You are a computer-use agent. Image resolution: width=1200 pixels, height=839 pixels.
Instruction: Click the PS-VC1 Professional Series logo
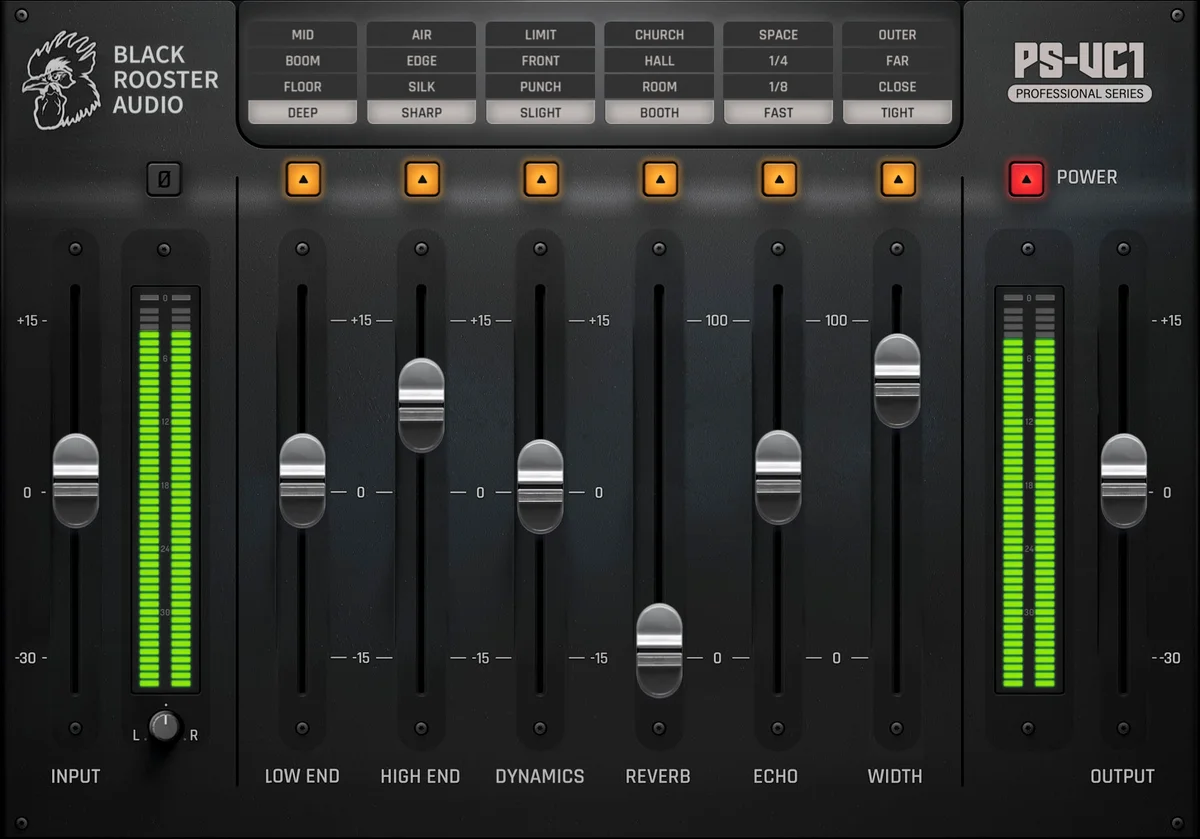(x=1080, y=72)
